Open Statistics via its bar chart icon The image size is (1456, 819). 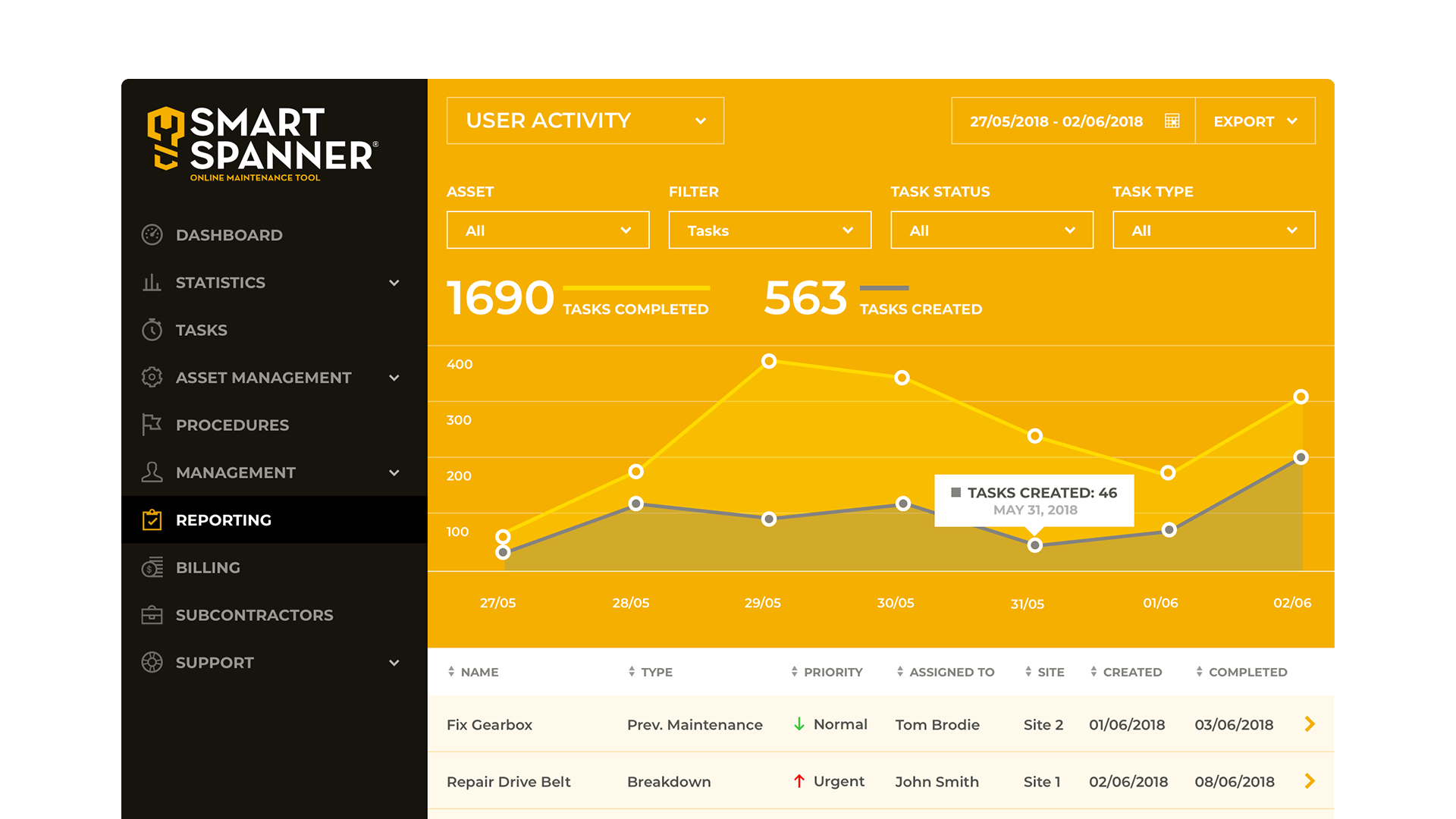click(152, 282)
